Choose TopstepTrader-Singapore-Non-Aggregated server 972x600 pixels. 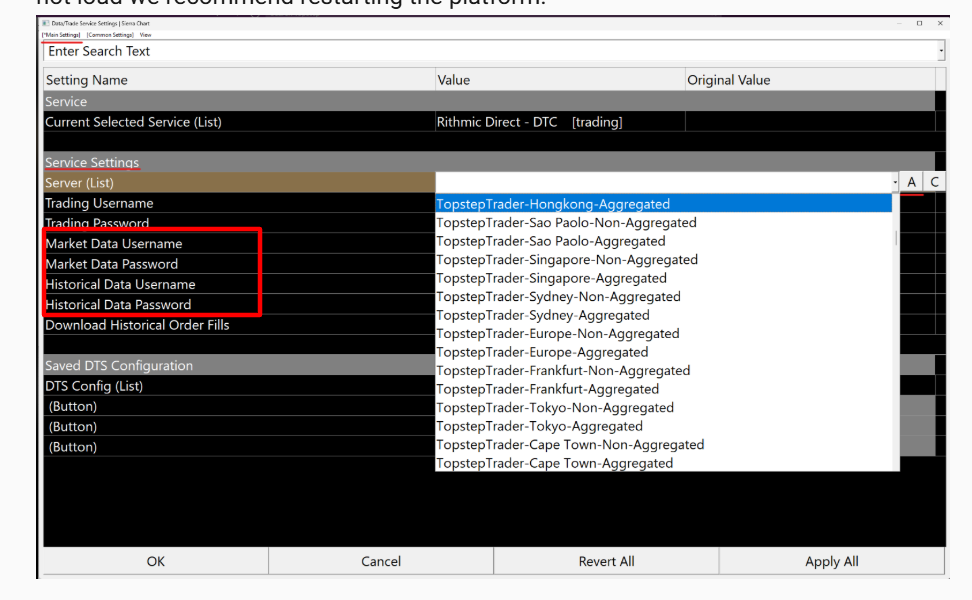[x=664, y=260]
